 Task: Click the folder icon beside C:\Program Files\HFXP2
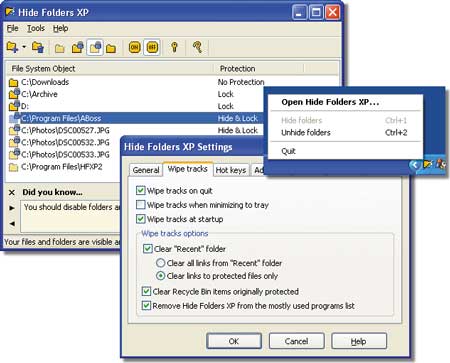point(13,167)
